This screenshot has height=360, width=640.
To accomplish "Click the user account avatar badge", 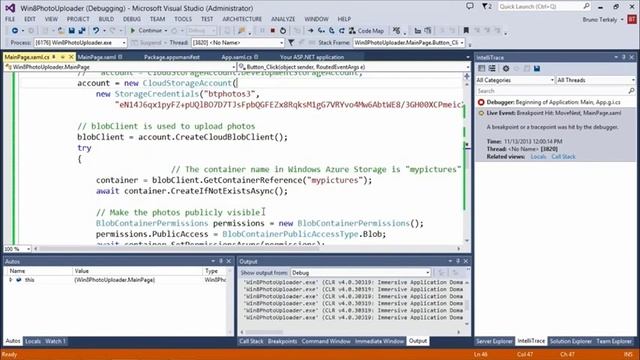I will 632,19.
